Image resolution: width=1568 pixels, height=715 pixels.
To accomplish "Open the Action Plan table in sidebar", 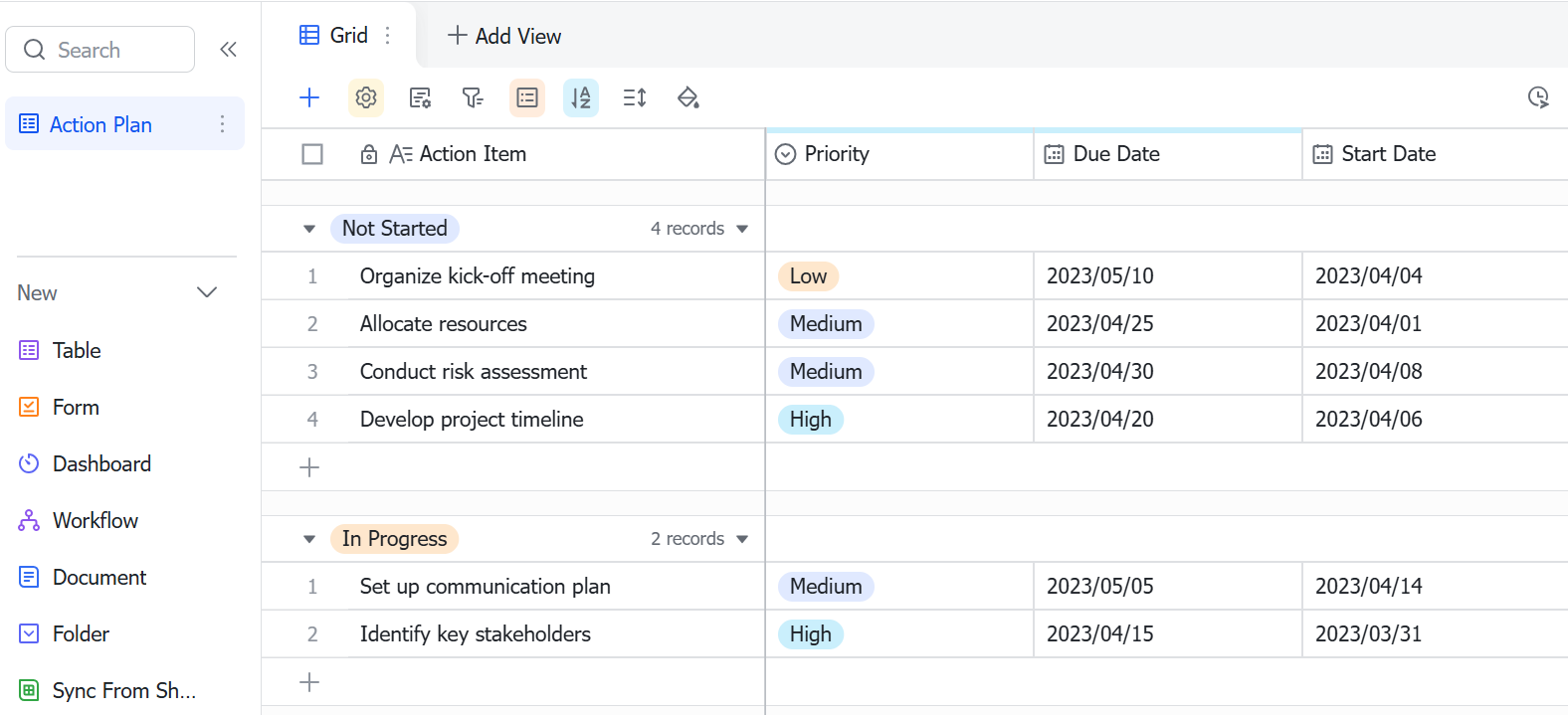I will pos(124,124).
